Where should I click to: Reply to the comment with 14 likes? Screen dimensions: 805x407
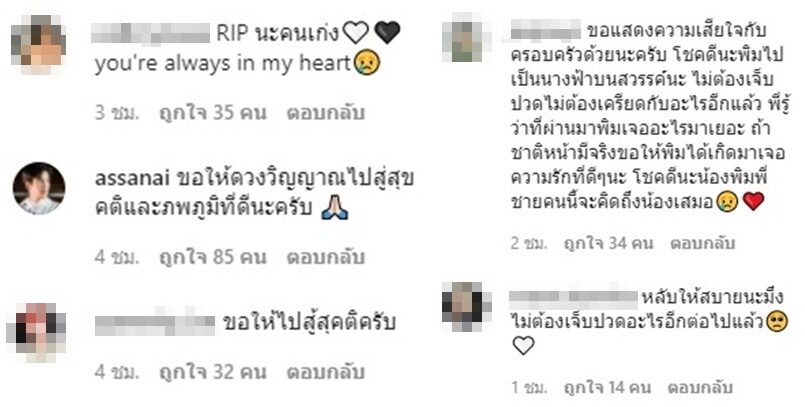pyautogui.click(x=700, y=387)
